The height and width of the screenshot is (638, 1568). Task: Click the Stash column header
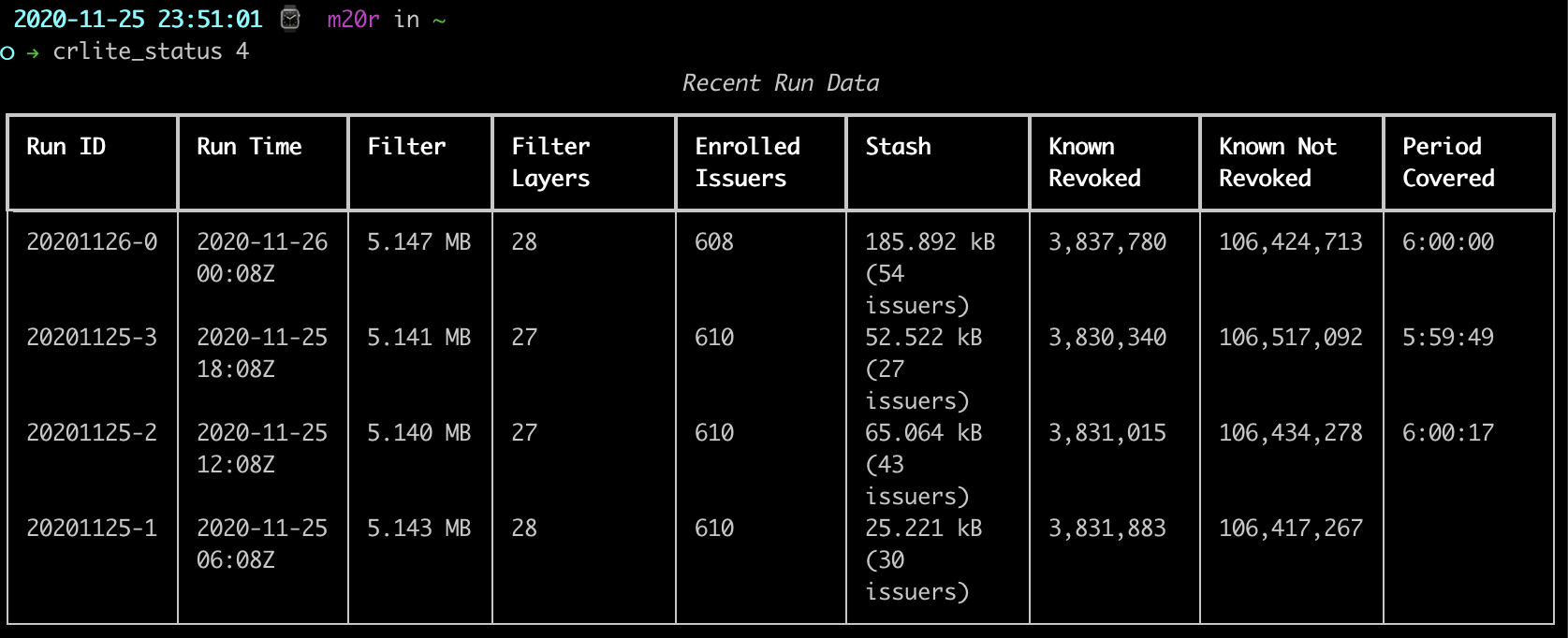[x=898, y=147]
